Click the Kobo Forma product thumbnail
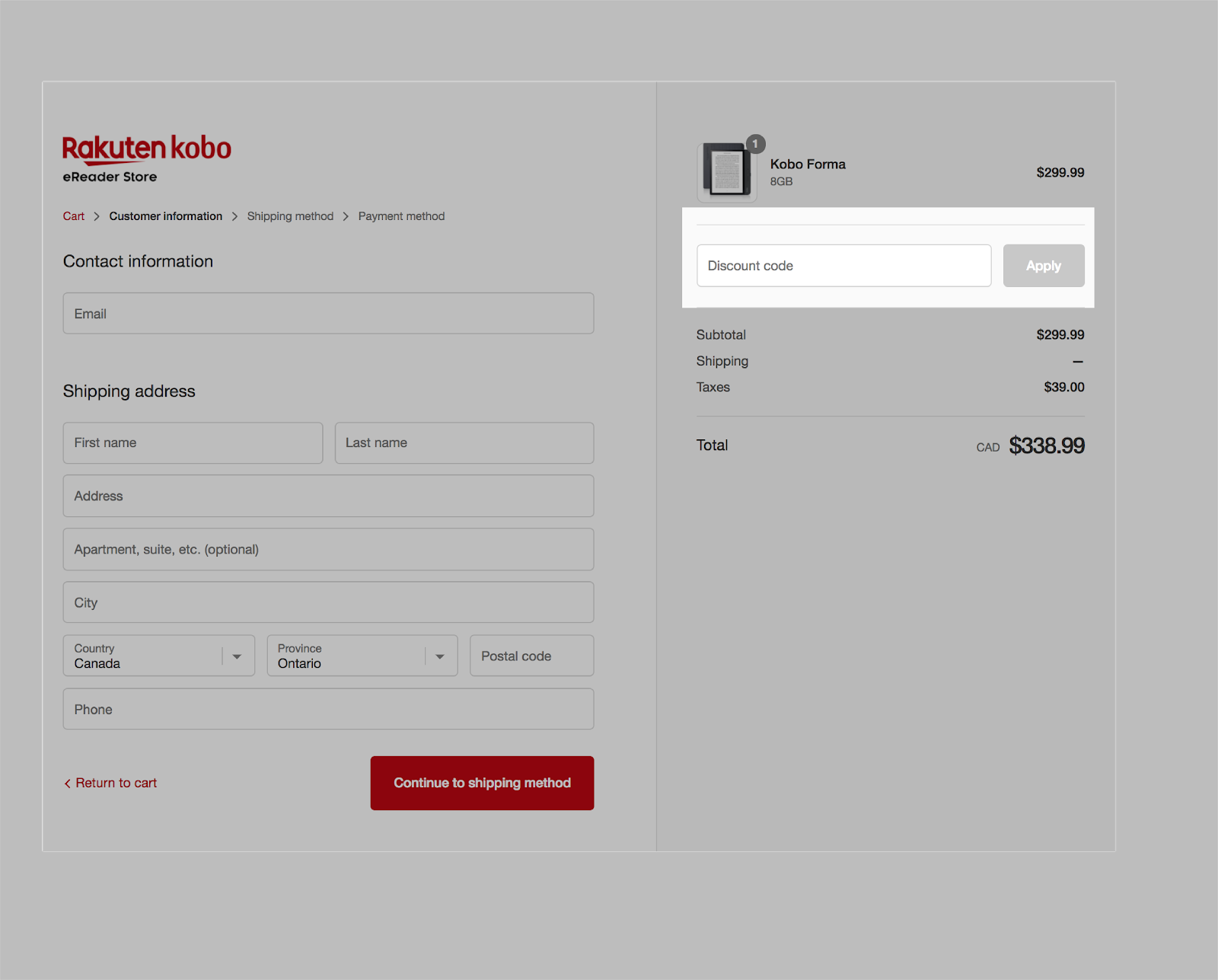 (x=726, y=172)
